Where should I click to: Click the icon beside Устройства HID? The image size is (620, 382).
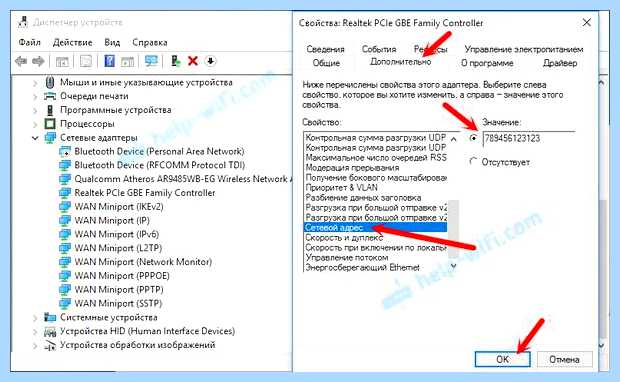50,331
